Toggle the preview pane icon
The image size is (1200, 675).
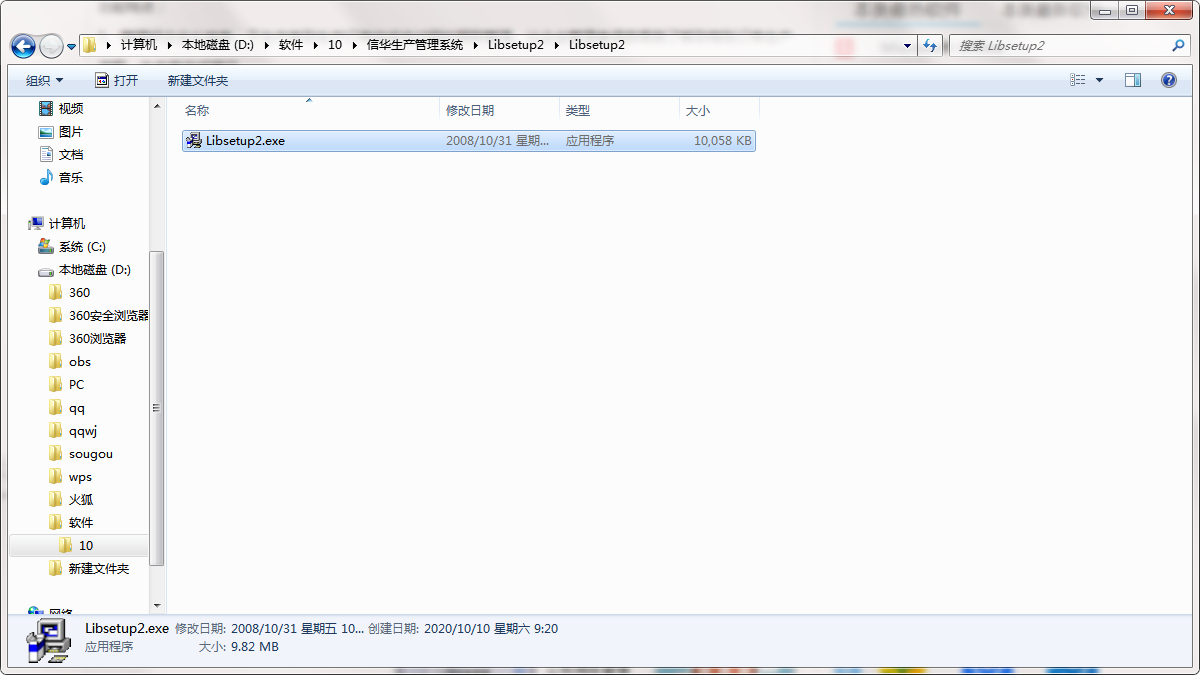point(1132,80)
